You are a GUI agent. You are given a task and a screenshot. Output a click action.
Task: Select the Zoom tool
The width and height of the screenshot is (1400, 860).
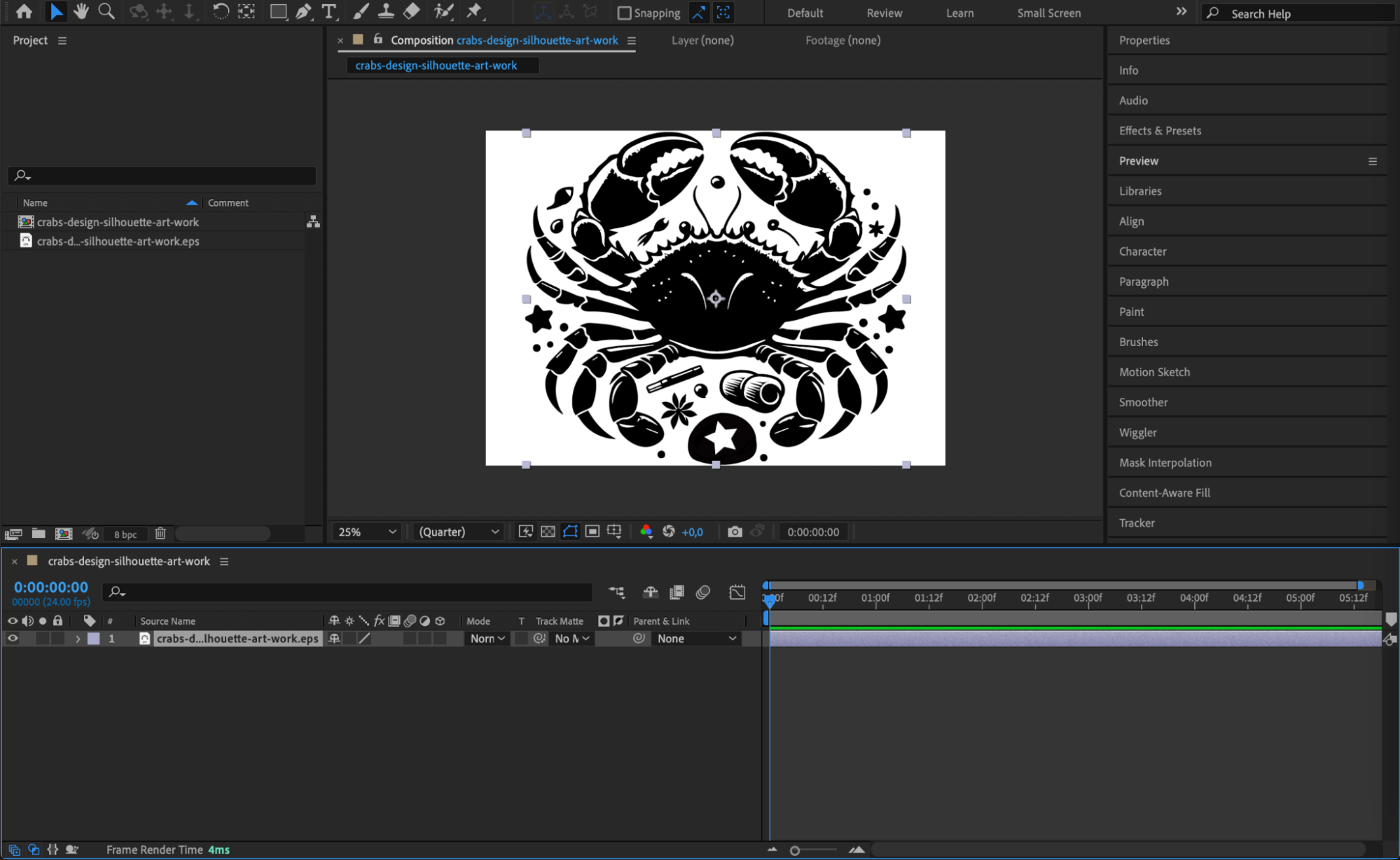click(106, 12)
